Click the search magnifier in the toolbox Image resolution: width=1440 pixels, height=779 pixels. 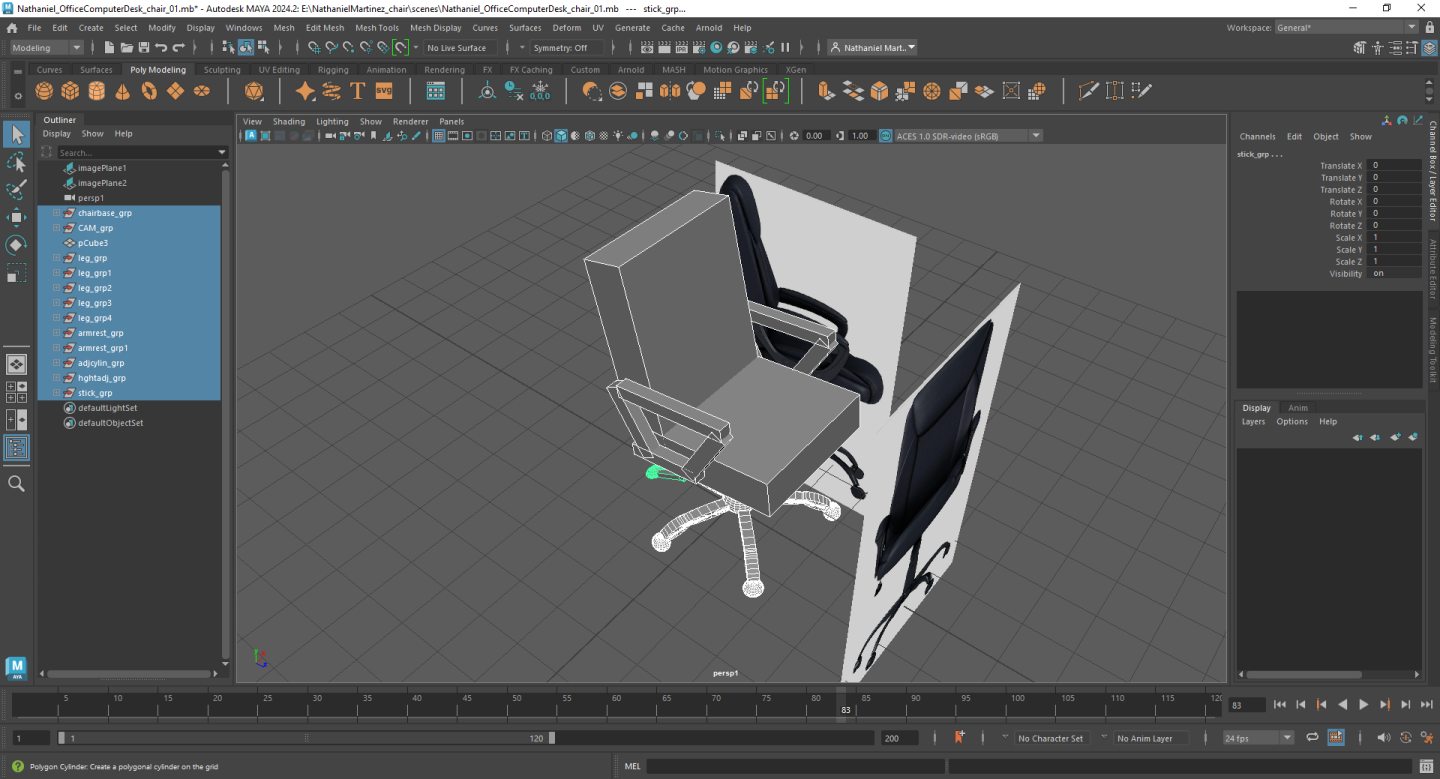coord(16,484)
